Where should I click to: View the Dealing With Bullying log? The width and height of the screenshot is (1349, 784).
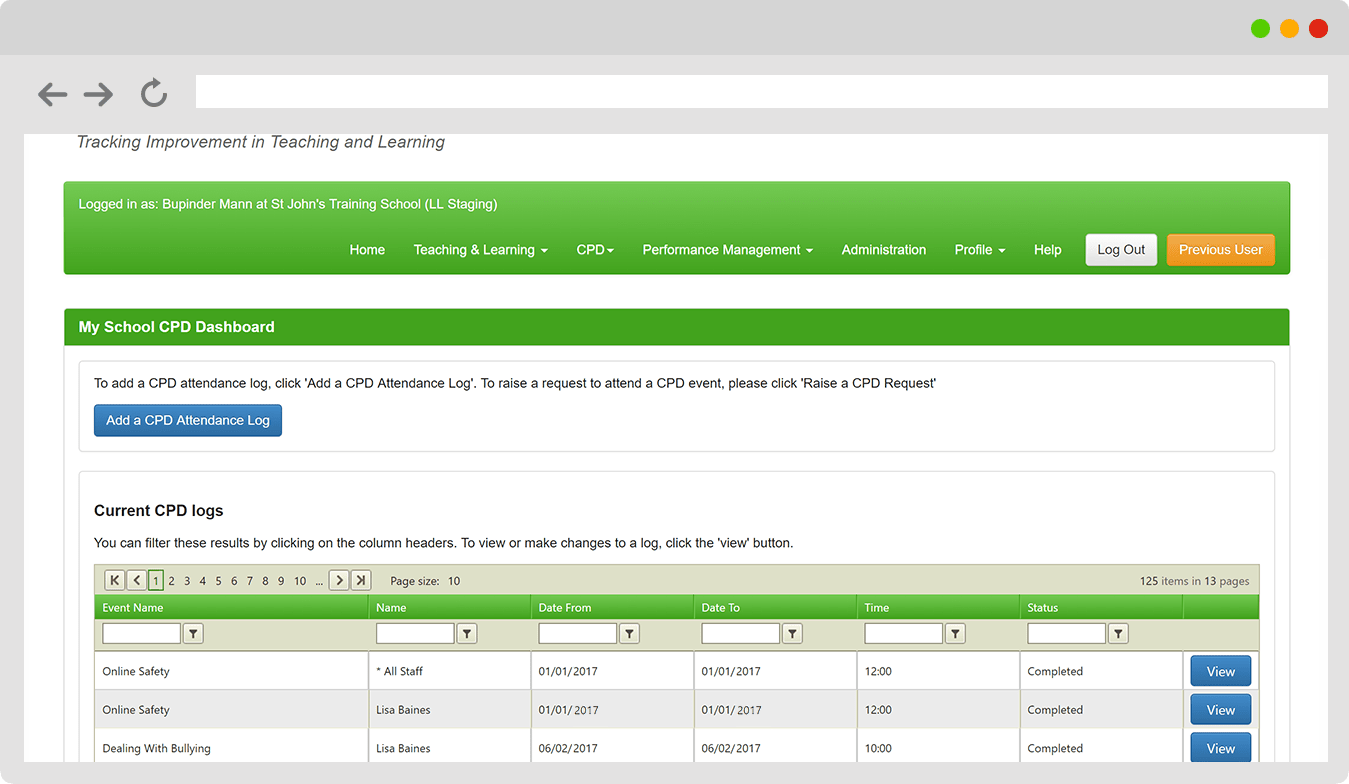(x=1220, y=748)
